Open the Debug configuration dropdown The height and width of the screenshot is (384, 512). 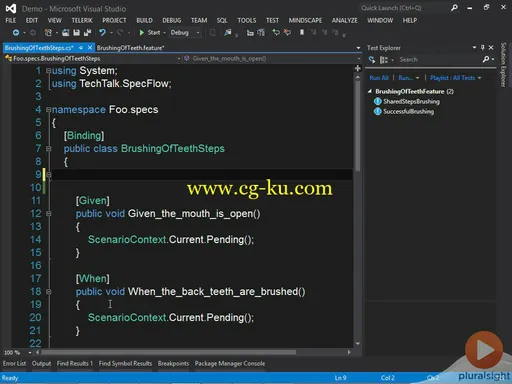pyautogui.click(x=198, y=33)
